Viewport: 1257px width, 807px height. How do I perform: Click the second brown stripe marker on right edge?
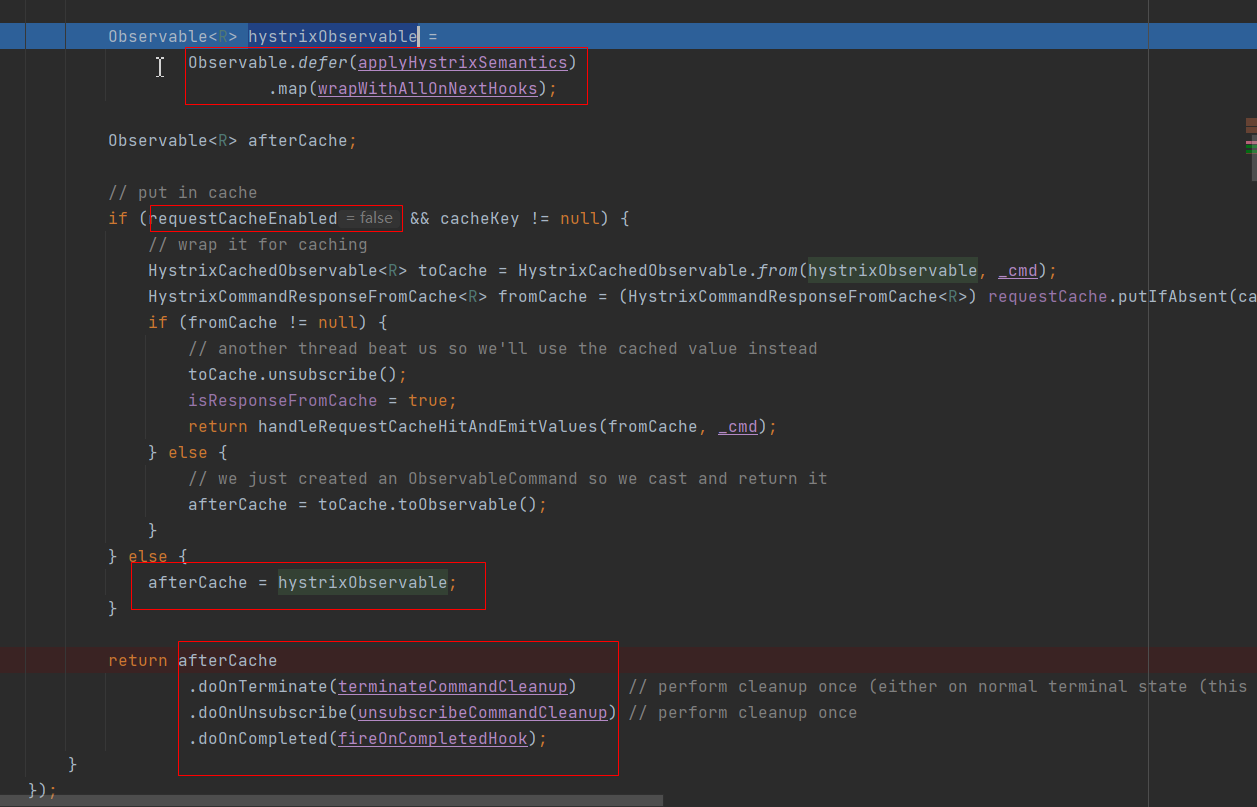1251,130
